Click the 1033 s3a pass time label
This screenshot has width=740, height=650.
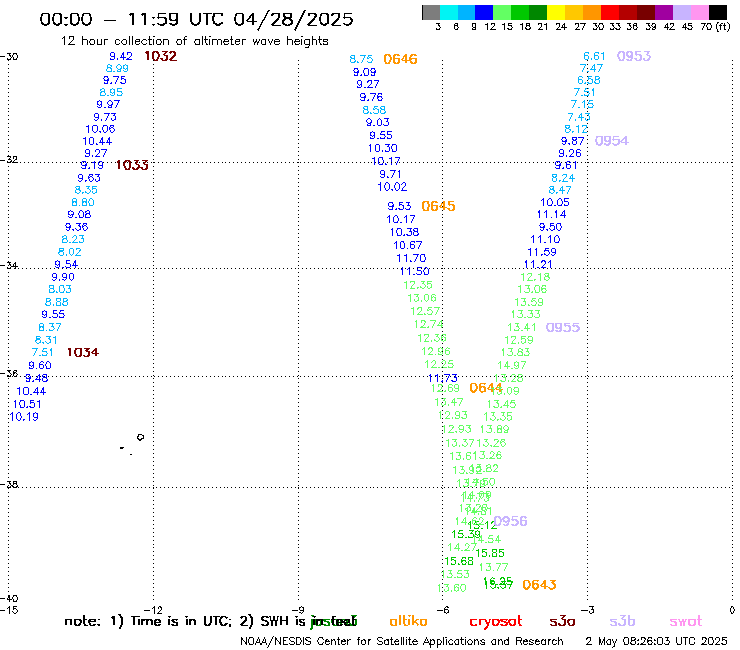(132, 165)
